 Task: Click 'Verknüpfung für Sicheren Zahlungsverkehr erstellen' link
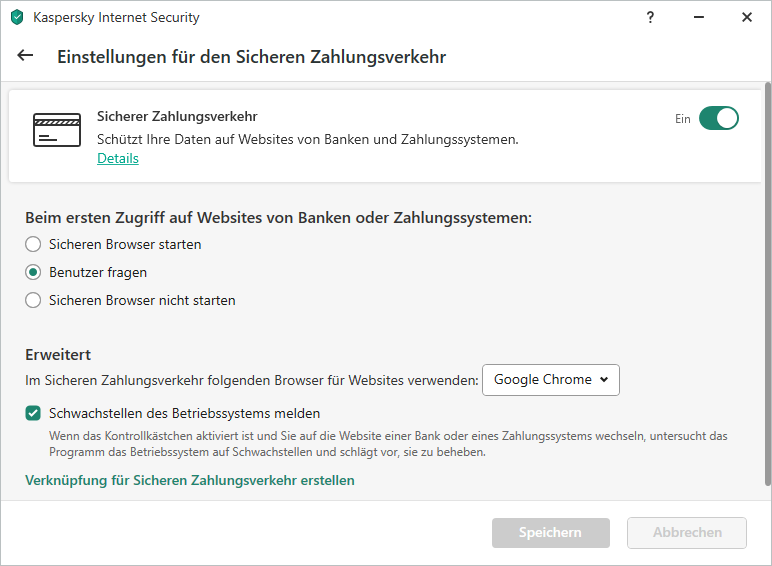click(189, 480)
